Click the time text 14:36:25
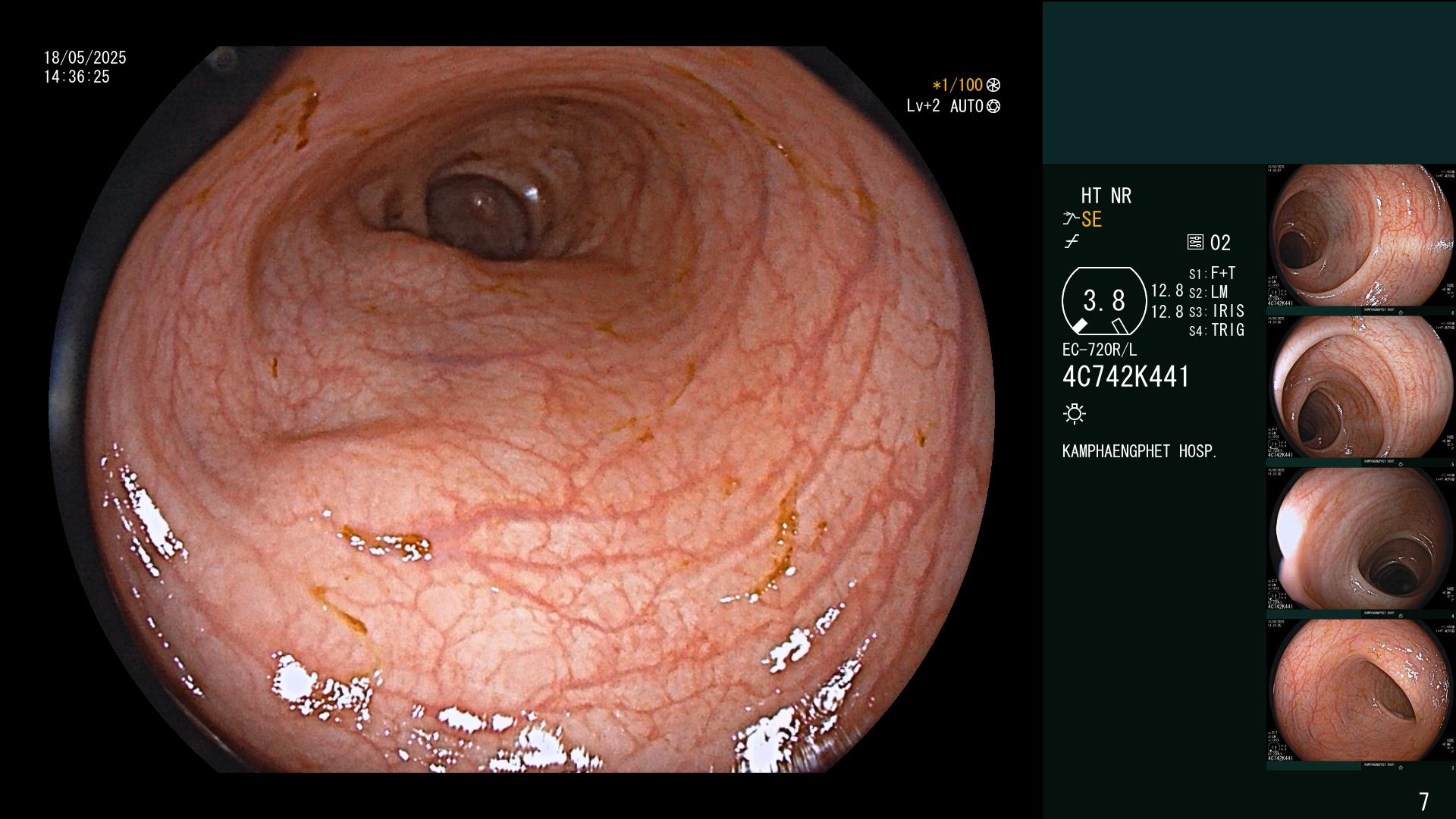The height and width of the screenshot is (819, 1456). pyautogui.click(x=77, y=77)
